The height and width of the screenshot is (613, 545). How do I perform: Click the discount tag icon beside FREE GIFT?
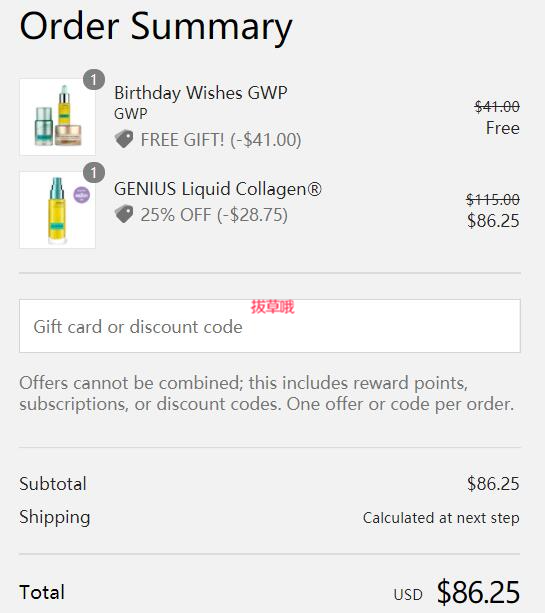124,139
